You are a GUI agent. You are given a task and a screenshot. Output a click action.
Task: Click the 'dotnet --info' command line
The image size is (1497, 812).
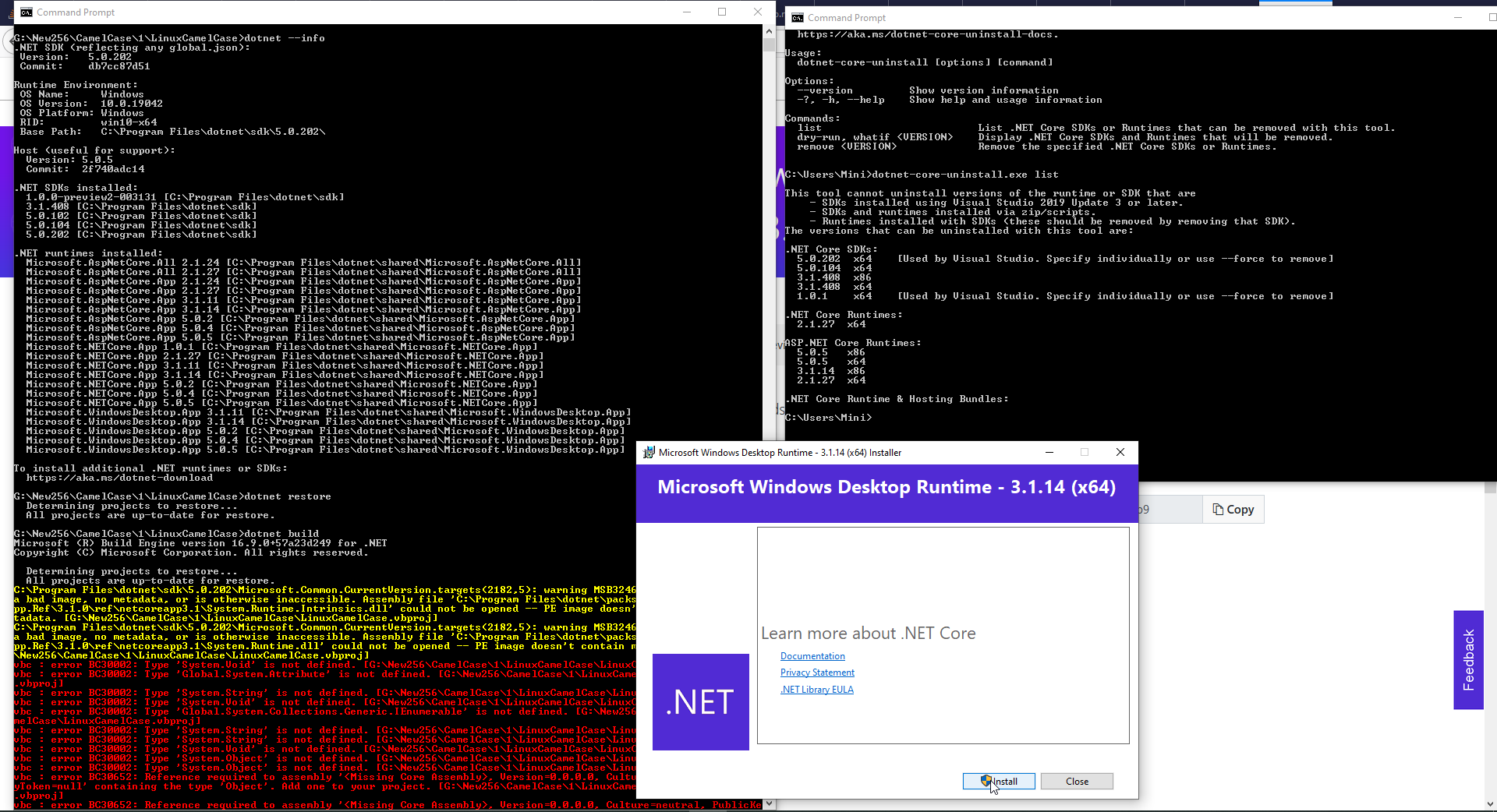[169, 38]
